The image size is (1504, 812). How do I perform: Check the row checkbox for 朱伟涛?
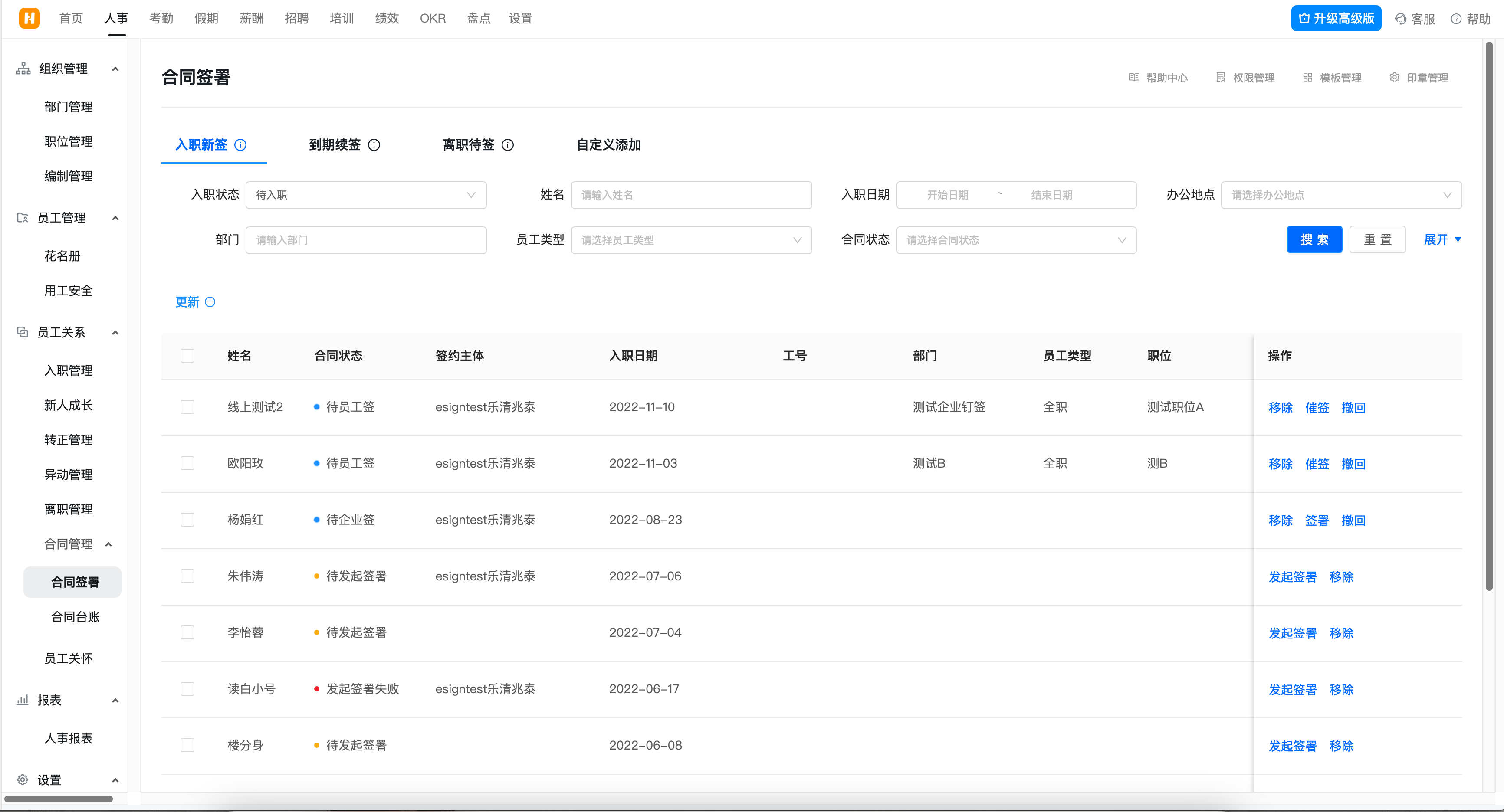(x=187, y=576)
